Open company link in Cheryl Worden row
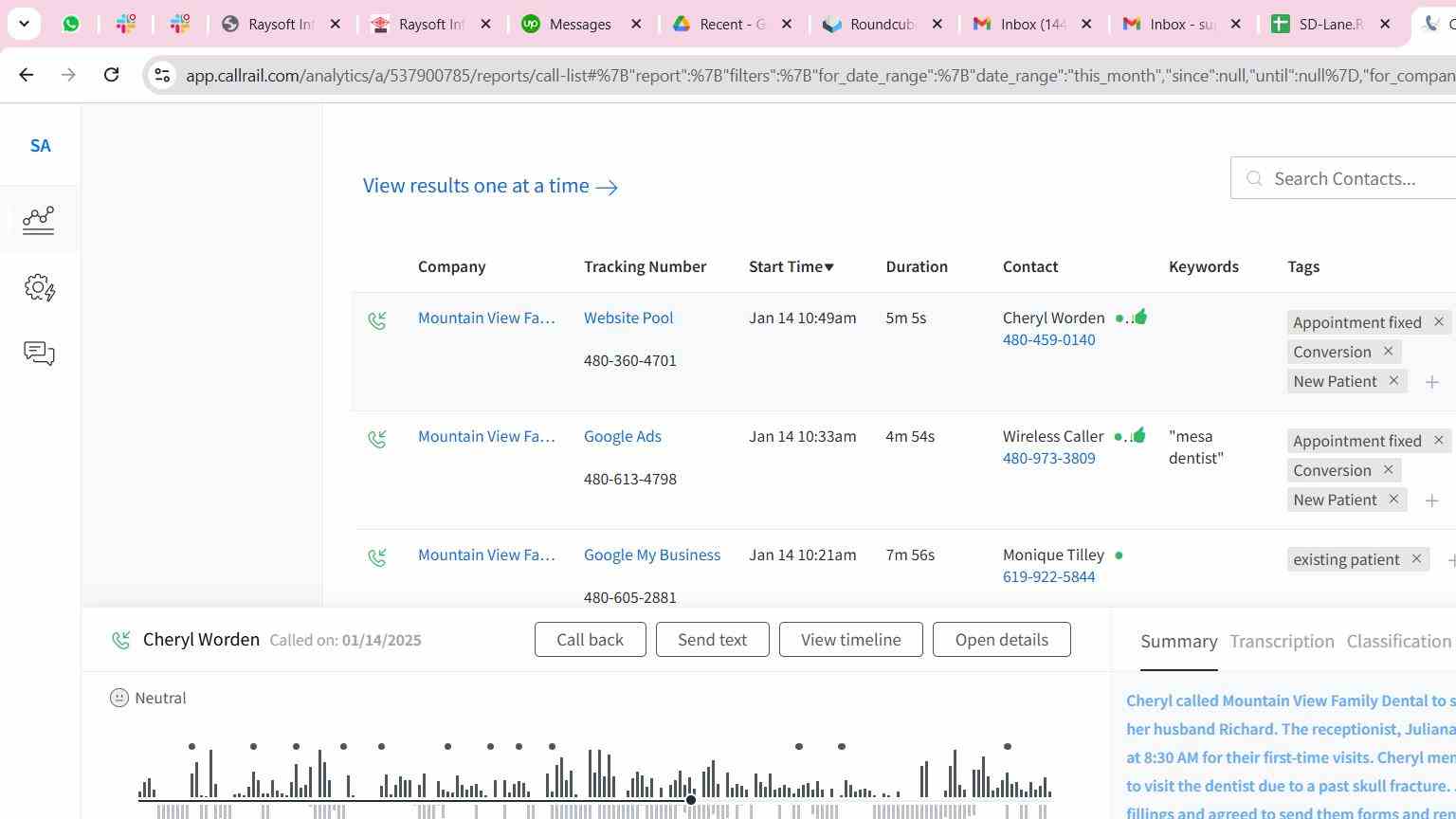Viewport: 1456px width, 819px height. point(486,318)
